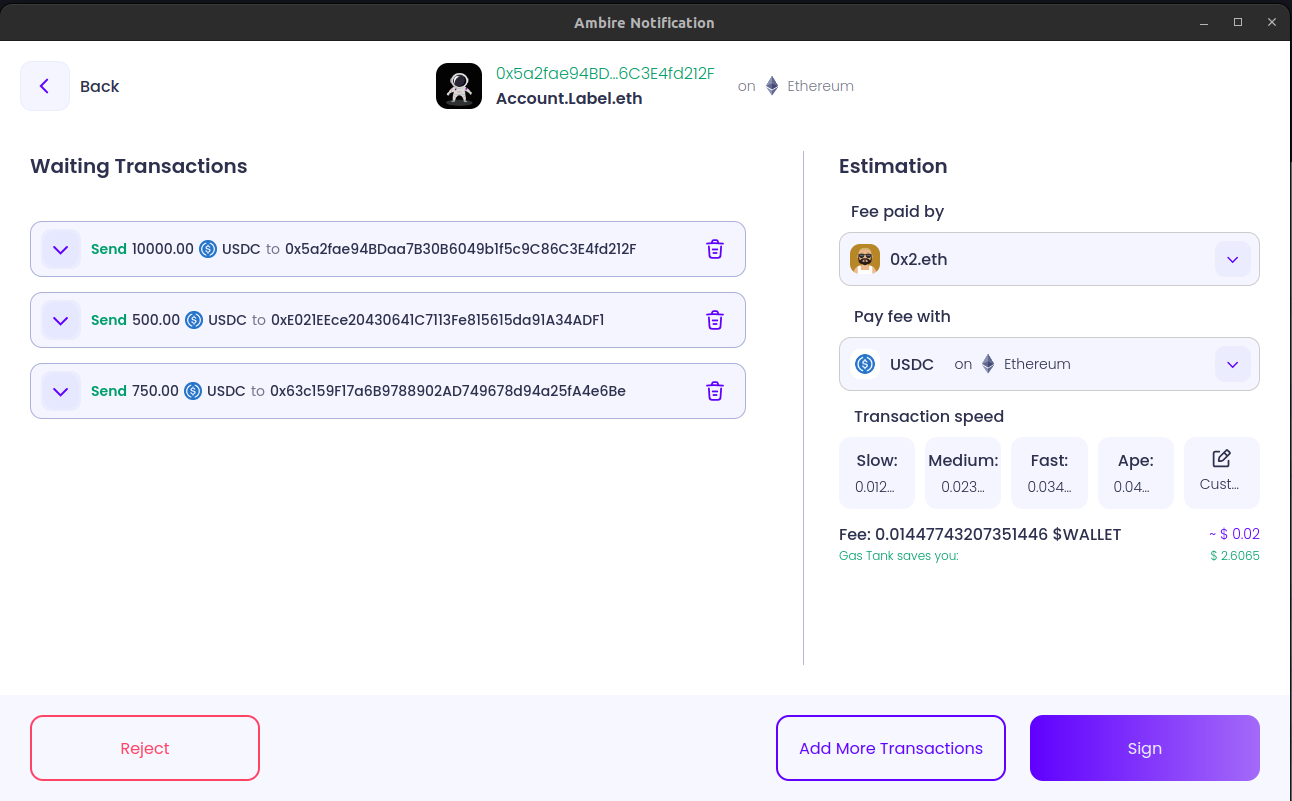Select Fast transaction speed
Viewport: 1292px width, 801px height.
[x=1049, y=472]
